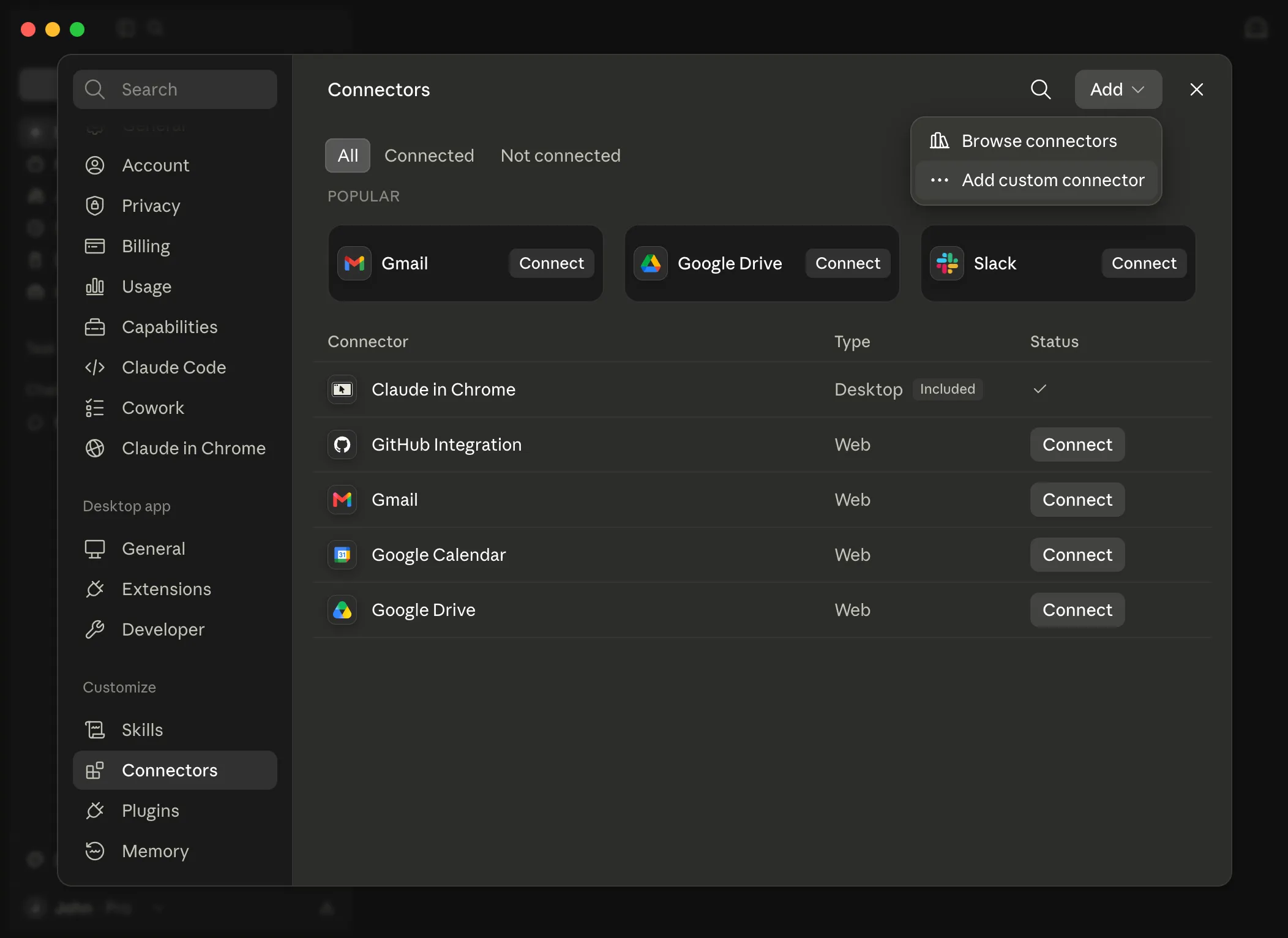The width and height of the screenshot is (1288, 938).
Task: Click the General monitor icon under Desktop app
Action: (x=95, y=549)
